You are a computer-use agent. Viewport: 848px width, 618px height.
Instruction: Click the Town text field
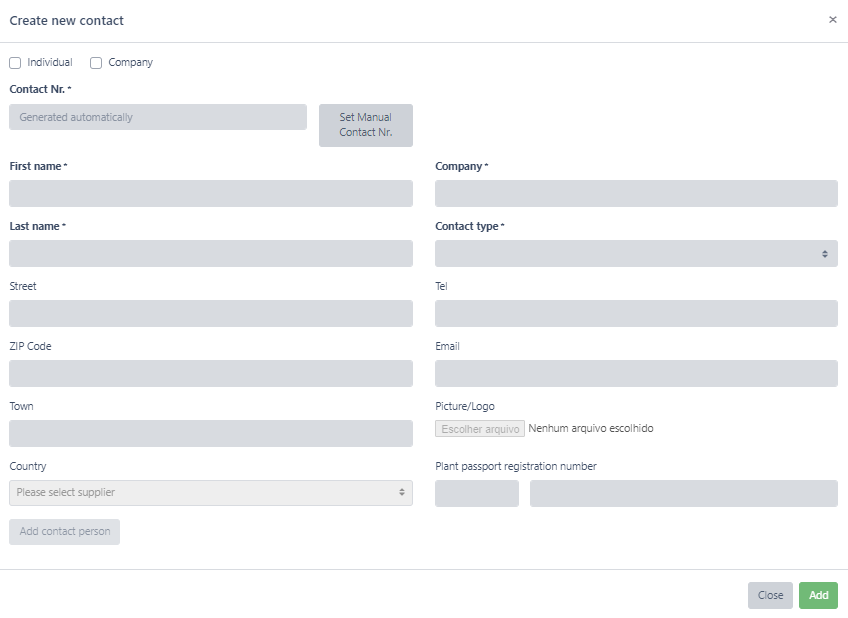pyautogui.click(x=211, y=433)
